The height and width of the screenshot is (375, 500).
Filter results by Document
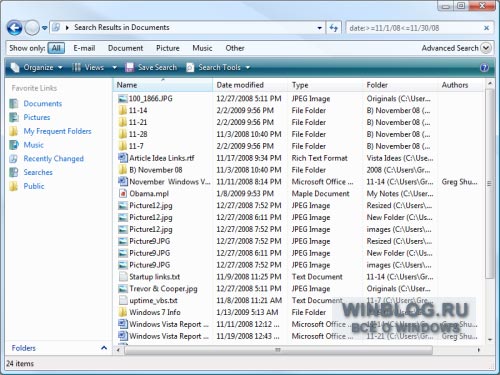[125, 48]
